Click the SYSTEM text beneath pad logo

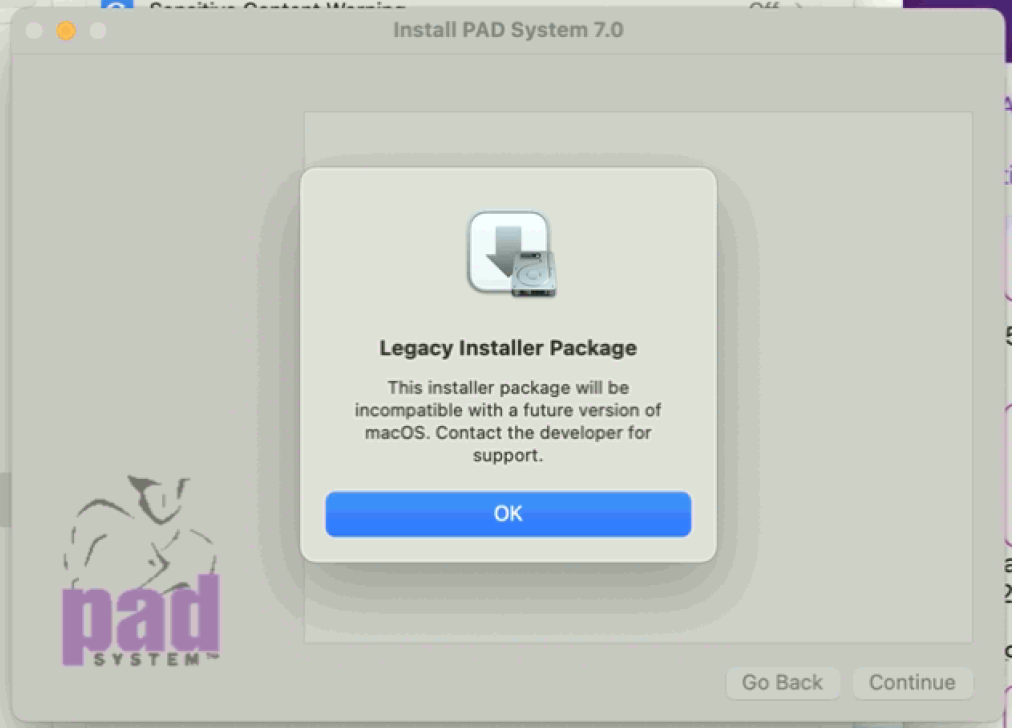pyautogui.click(x=147, y=659)
